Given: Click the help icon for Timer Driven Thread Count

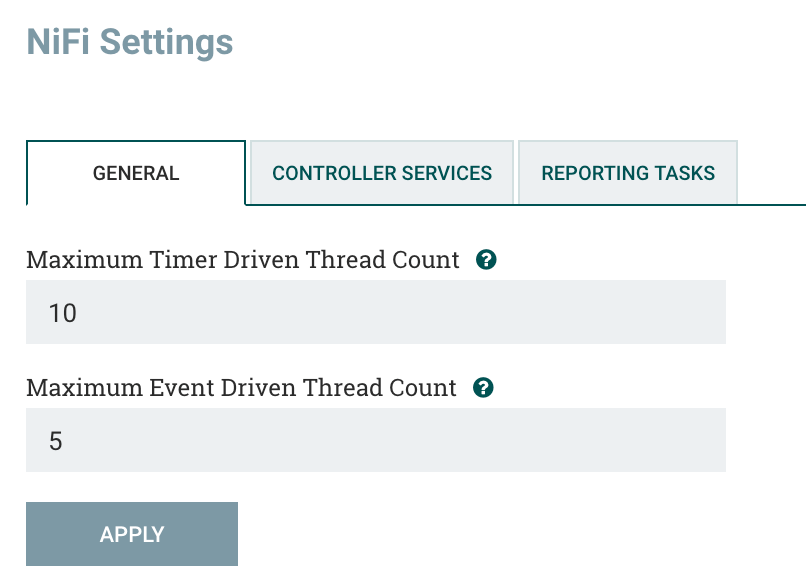Looking at the screenshot, I should click(x=487, y=260).
